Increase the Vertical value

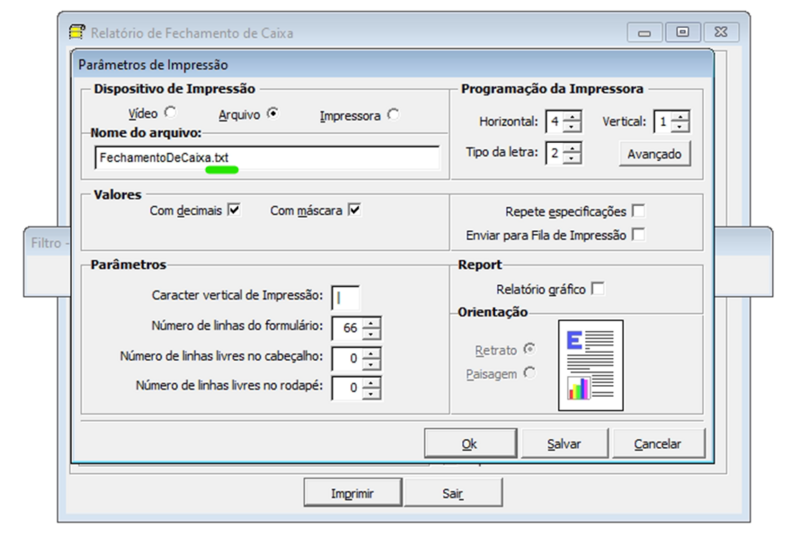680,117
